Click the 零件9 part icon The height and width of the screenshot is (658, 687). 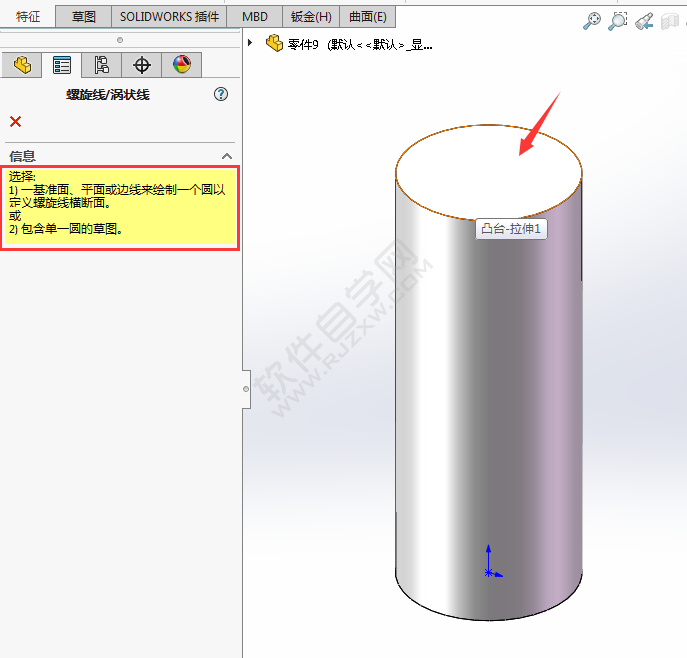tap(275, 43)
